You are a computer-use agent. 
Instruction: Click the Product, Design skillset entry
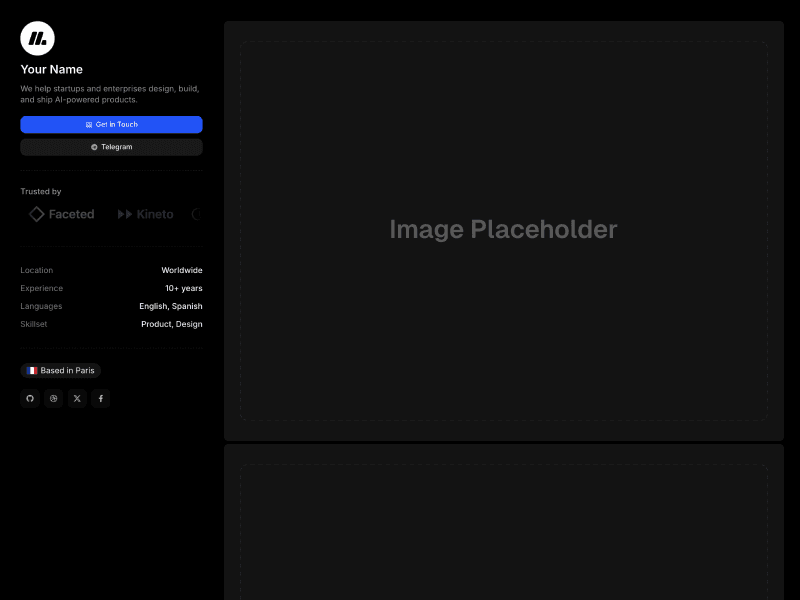pos(172,324)
